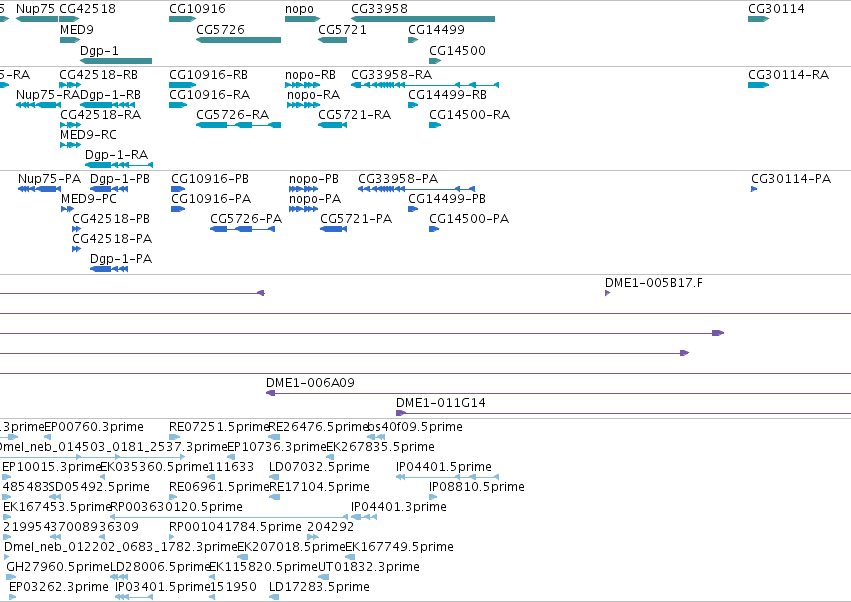Click the CG5726 gene label

(x=220, y=29)
